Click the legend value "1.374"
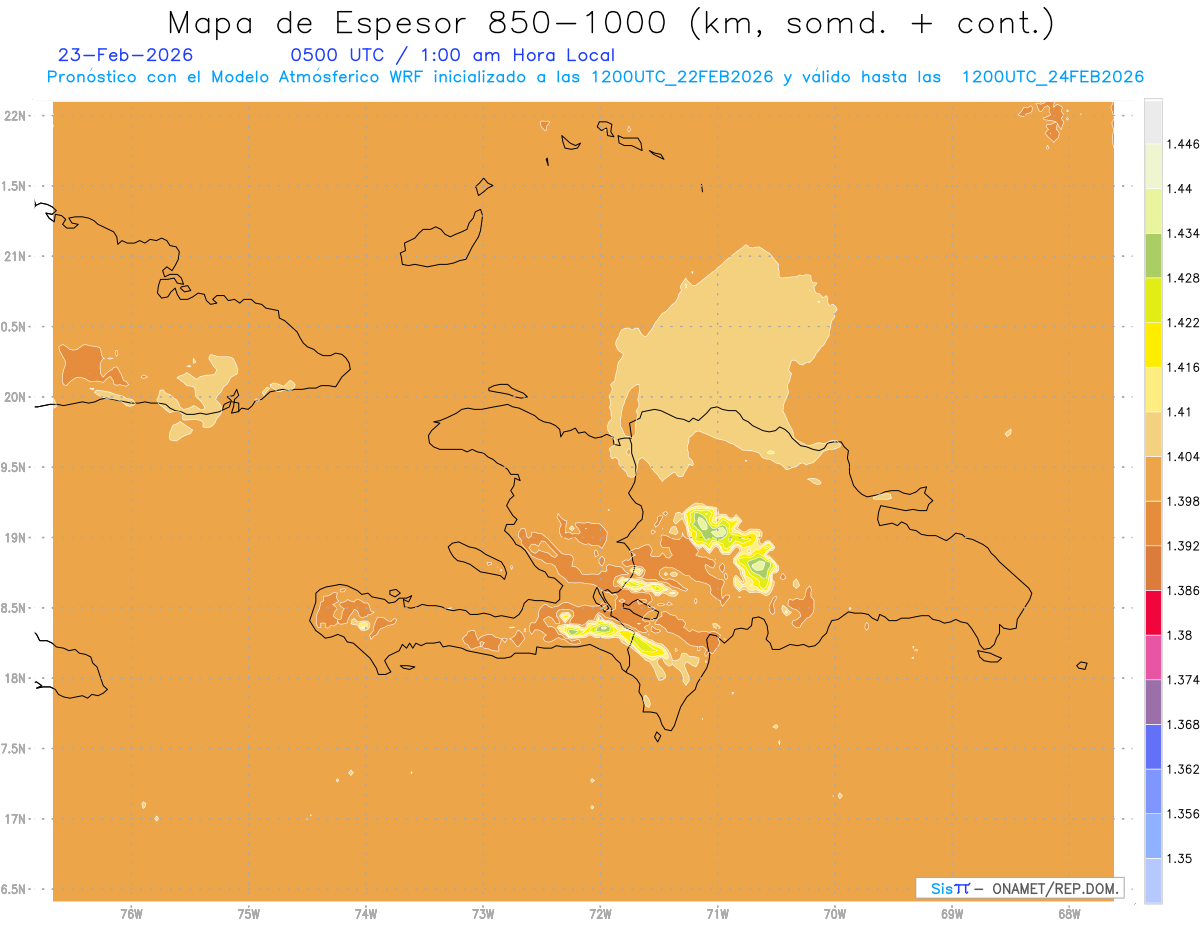Image resolution: width=1200 pixels, height=927 pixels. click(x=1181, y=679)
